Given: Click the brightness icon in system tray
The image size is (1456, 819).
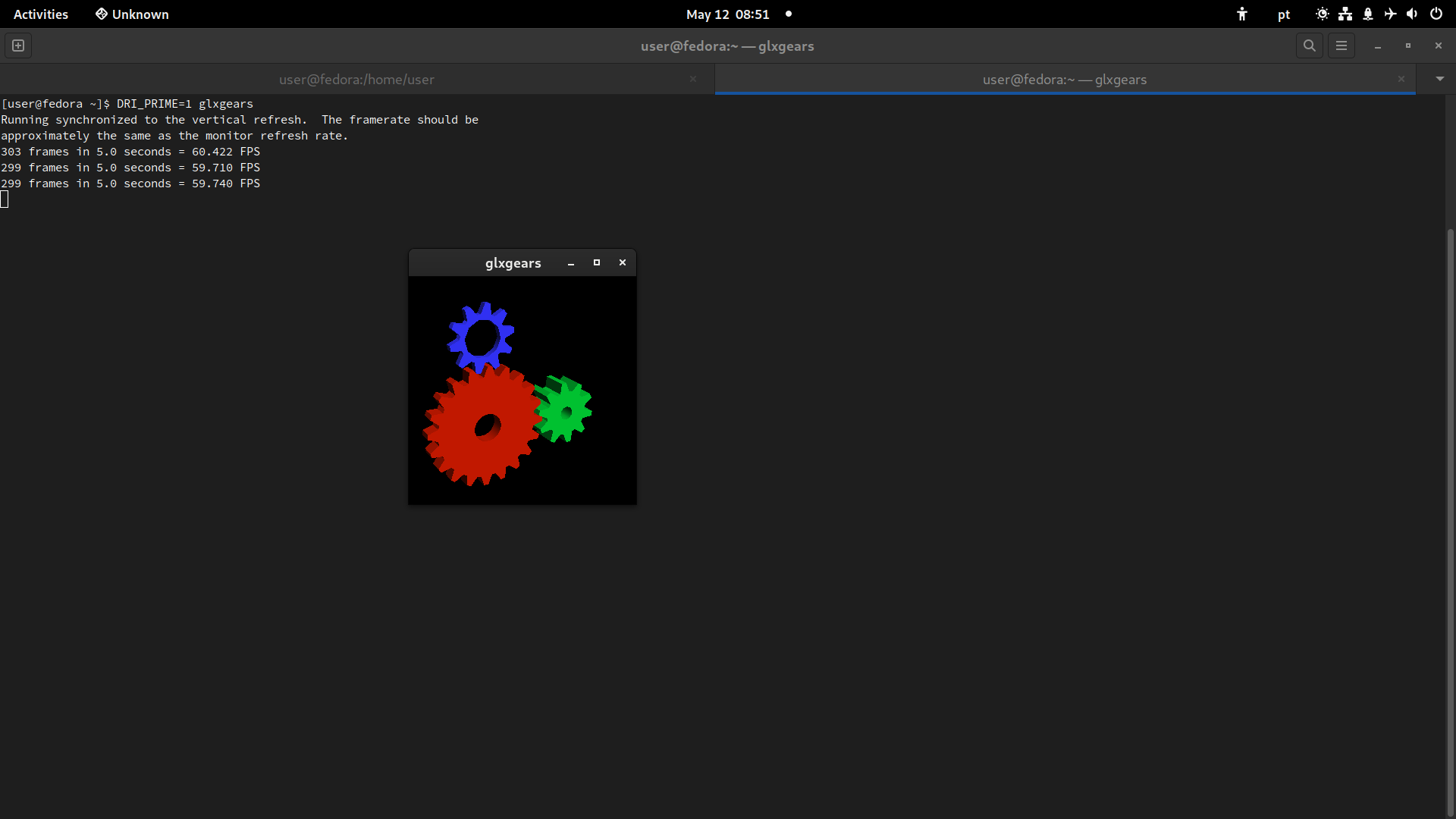Looking at the screenshot, I should (x=1322, y=14).
